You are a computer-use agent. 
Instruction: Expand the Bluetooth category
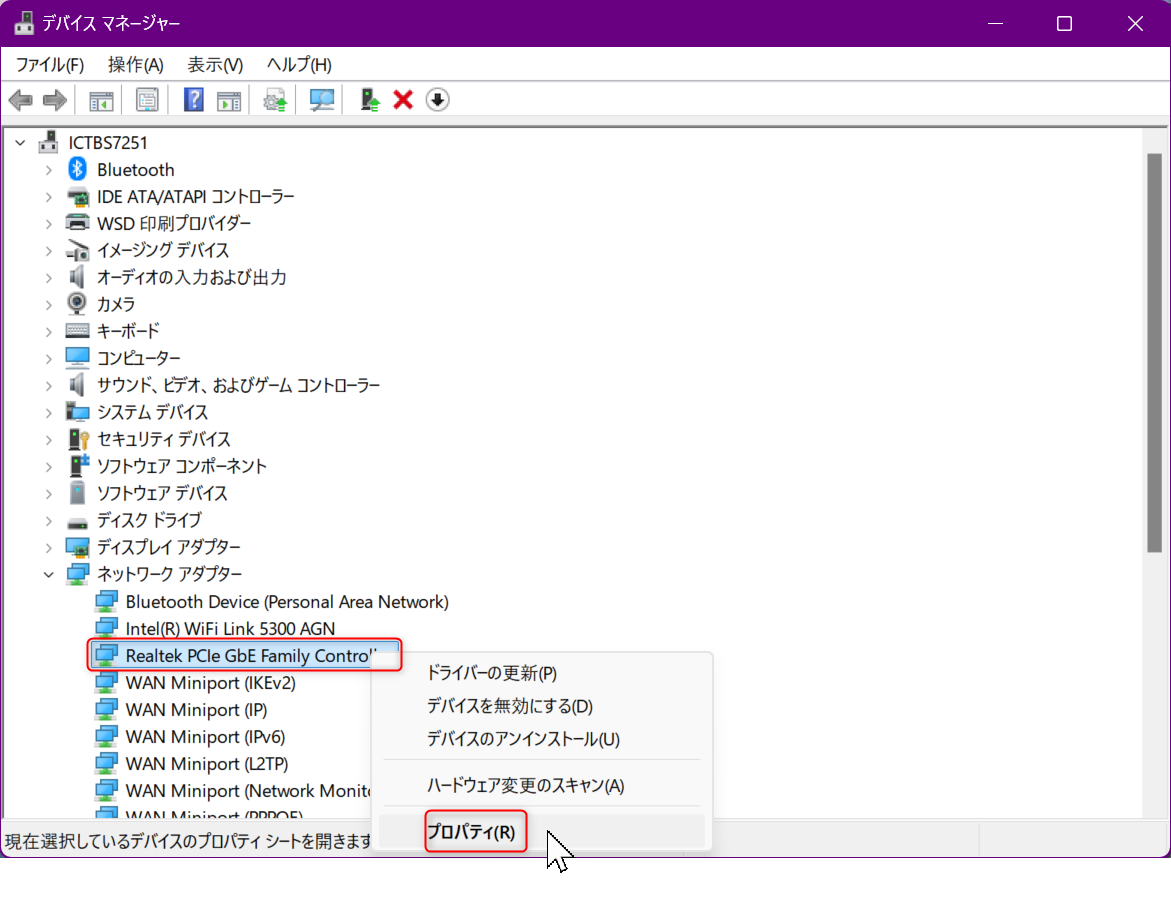[x=49, y=170]
